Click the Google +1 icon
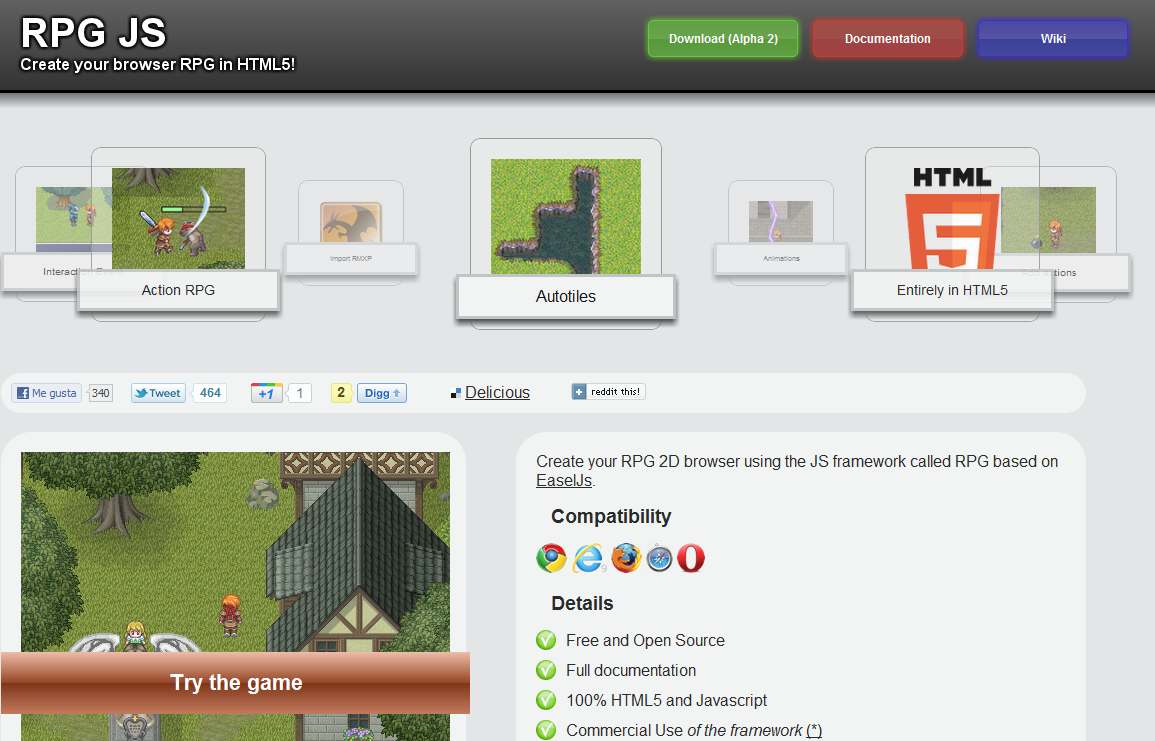 pos(268,392)
